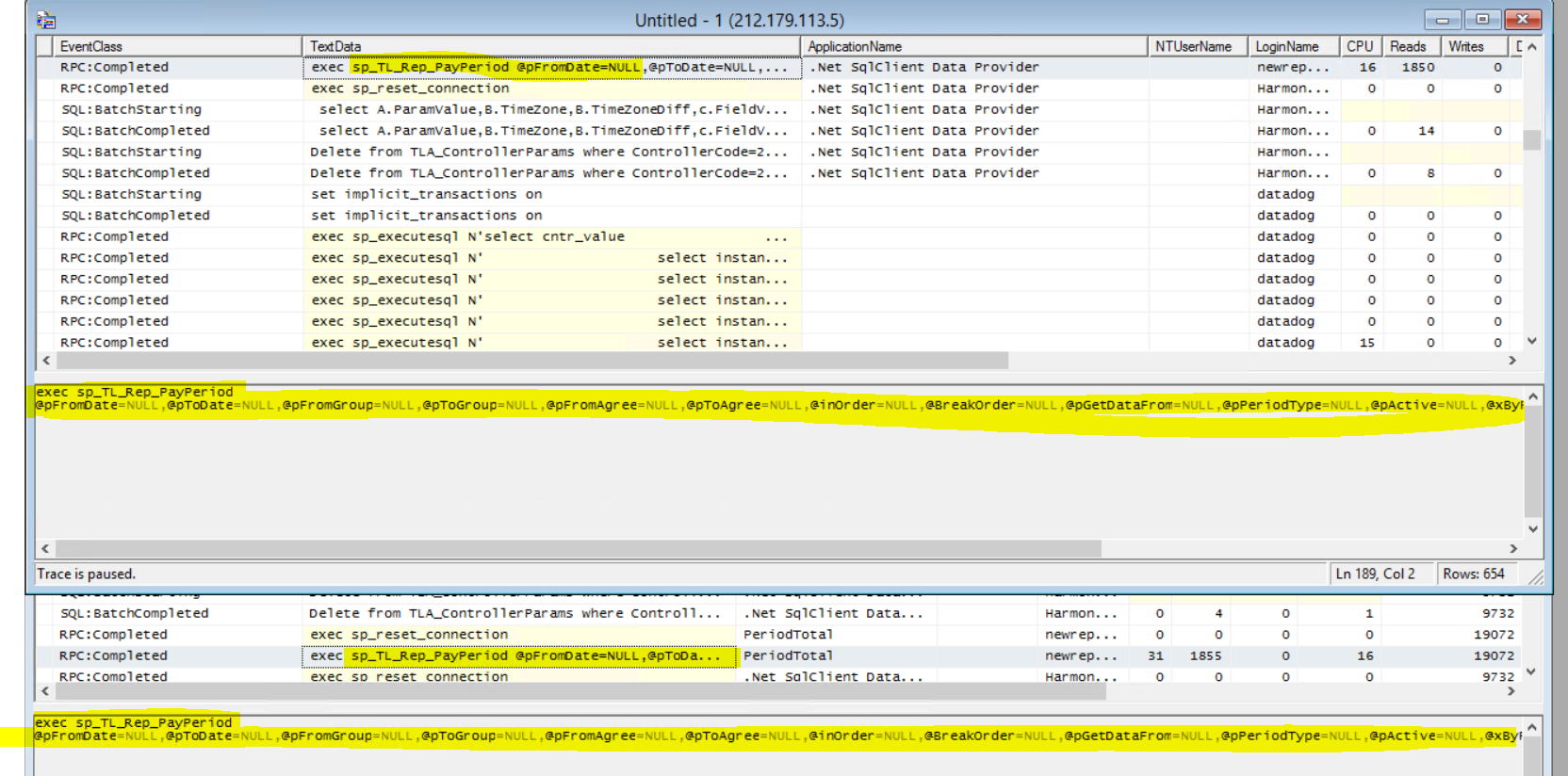This screenshot has height=776, width=1568.
Task: Select the datadog row with CPU 15
Action: pyautogui.click(x=778, y=343)
